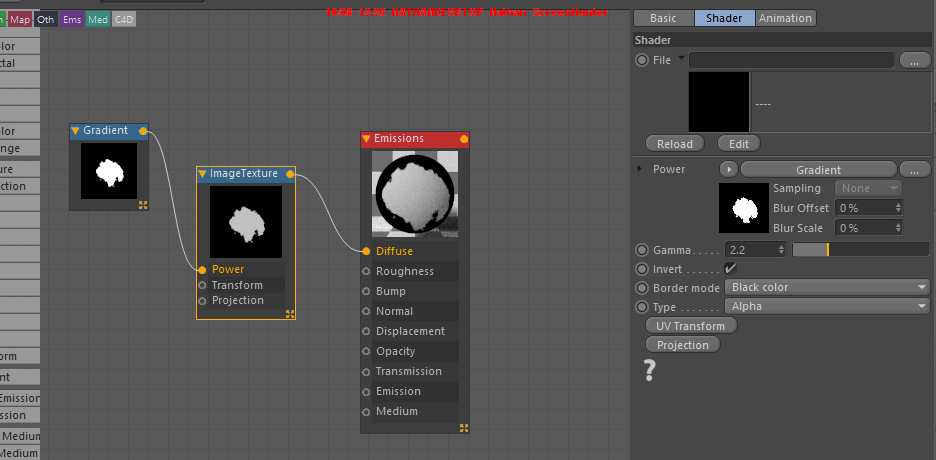936x460 pixels.
Task: Click the Gradient node output port
Action: pyautogui.click(x=143, y=131)
